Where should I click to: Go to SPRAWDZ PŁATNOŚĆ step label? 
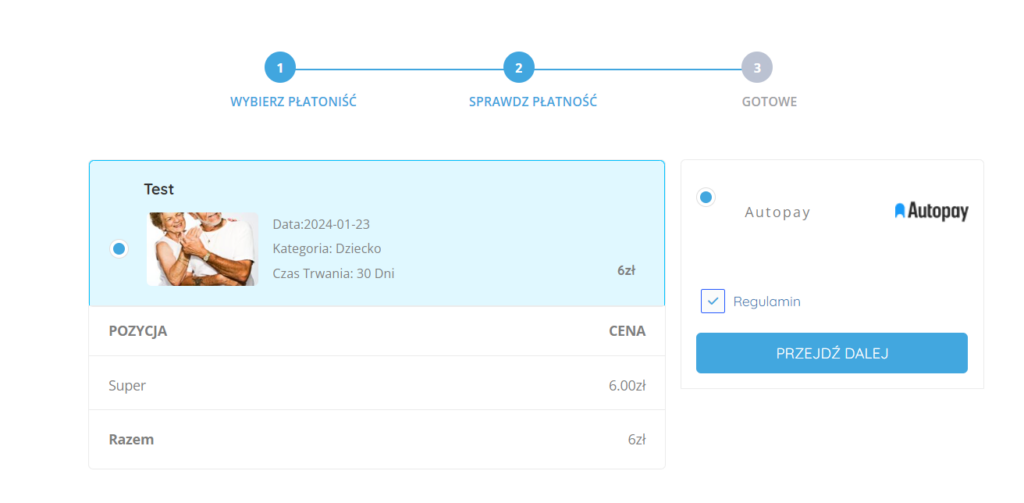[533, 102]
